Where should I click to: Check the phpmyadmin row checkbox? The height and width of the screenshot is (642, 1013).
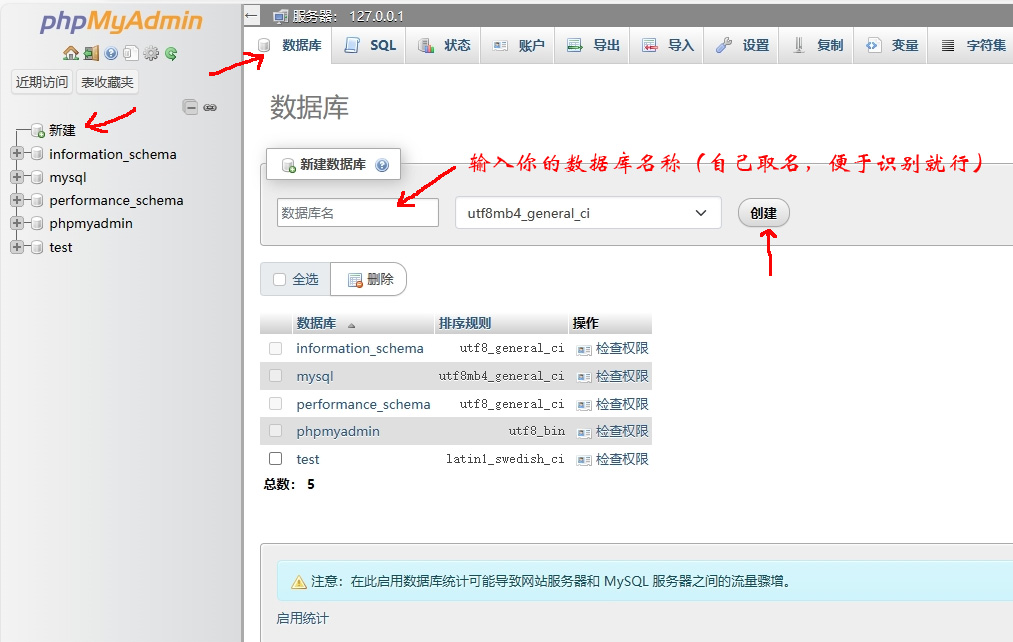point(276,431)
